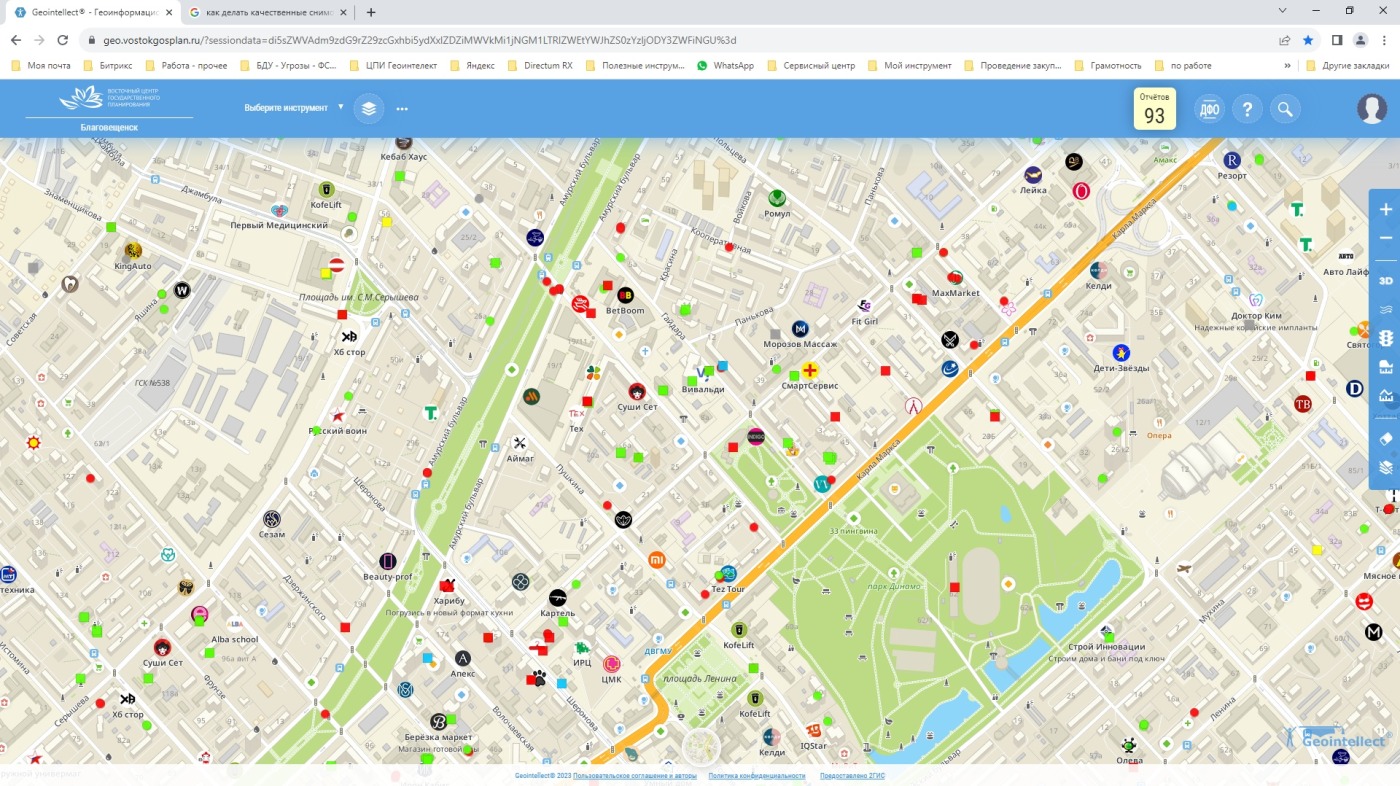Image resolution: width=1400 pixels, height=786 pixels.
Task: Click the Площадь им. С.М.Серышева label
Action: (x=358, y=297)
